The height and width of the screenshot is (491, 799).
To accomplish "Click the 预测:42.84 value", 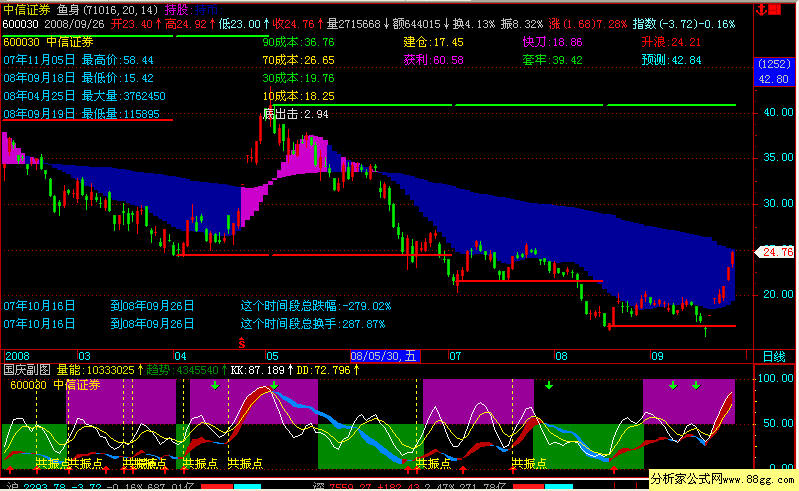I will point(671,60).
